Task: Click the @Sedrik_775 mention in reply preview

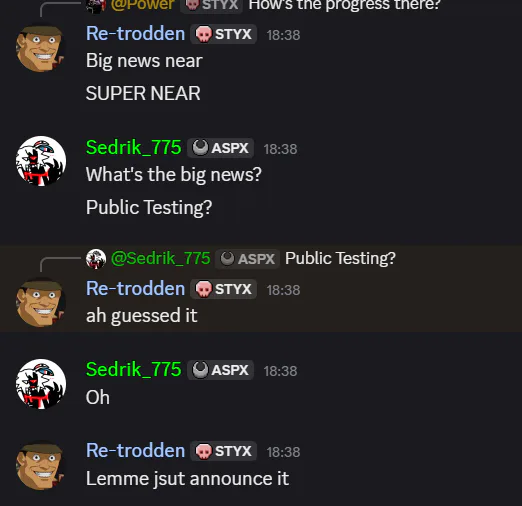Action: click(161, 258)
